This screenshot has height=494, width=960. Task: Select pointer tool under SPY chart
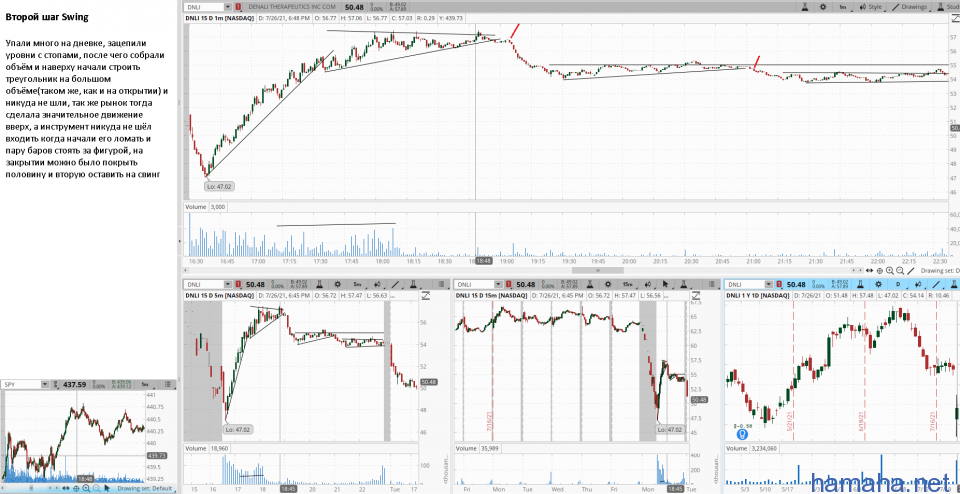(107, 488)
